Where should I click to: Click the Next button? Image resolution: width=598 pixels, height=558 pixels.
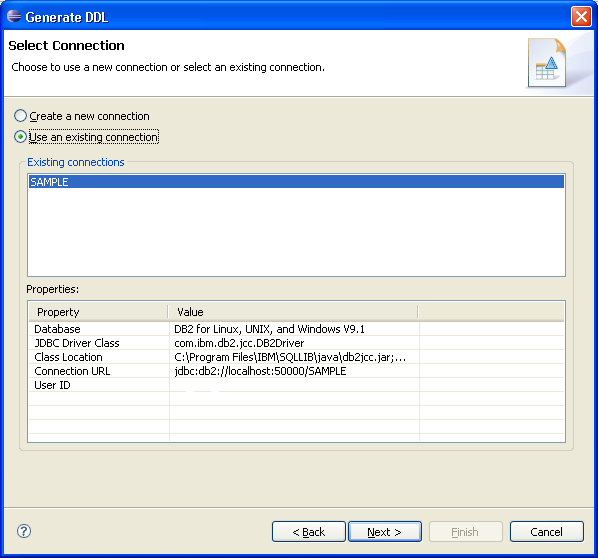pos(385,531)
